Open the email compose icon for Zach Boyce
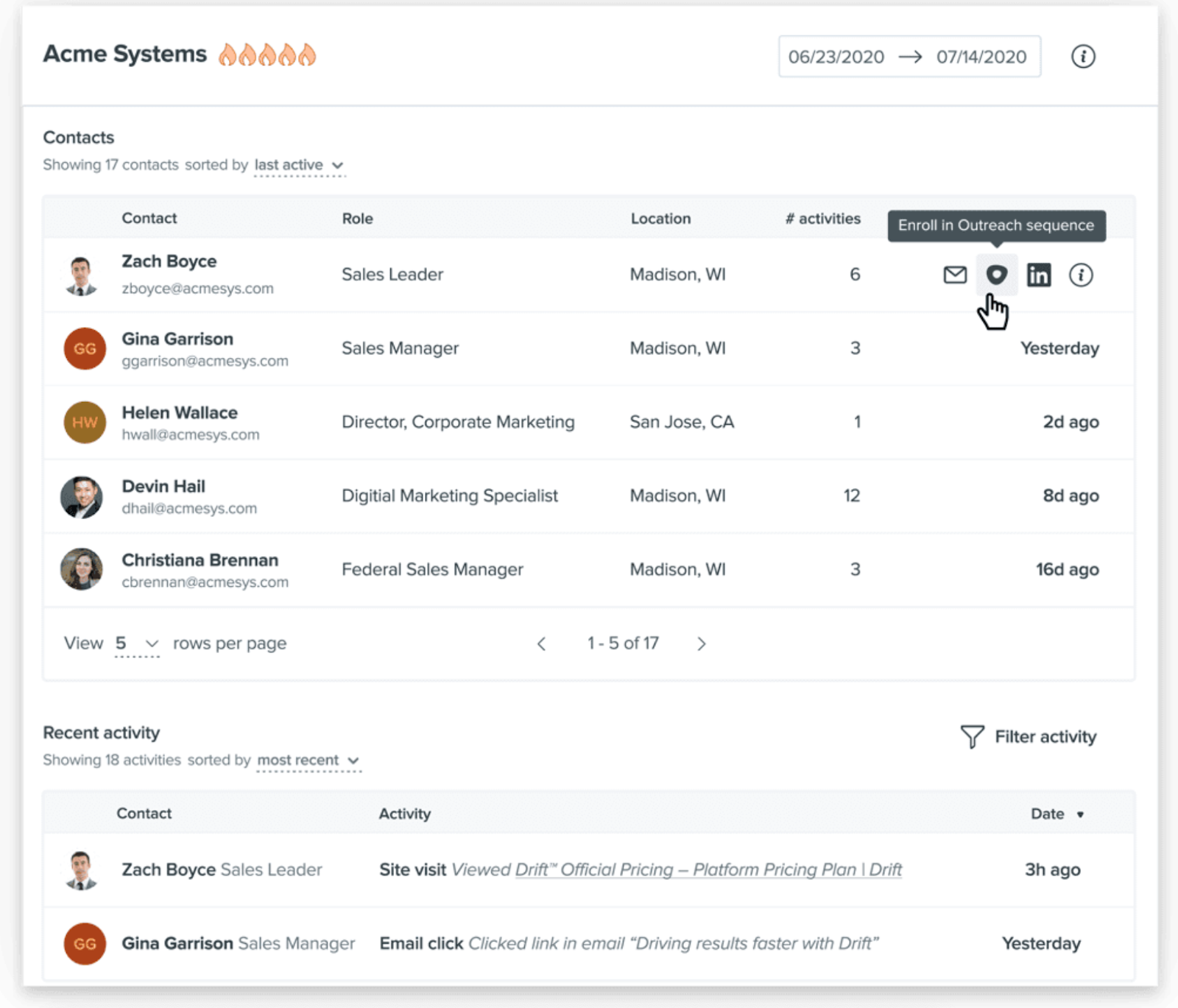The height and width of the screenshot is (1008, 1178). tap(954, 275)
